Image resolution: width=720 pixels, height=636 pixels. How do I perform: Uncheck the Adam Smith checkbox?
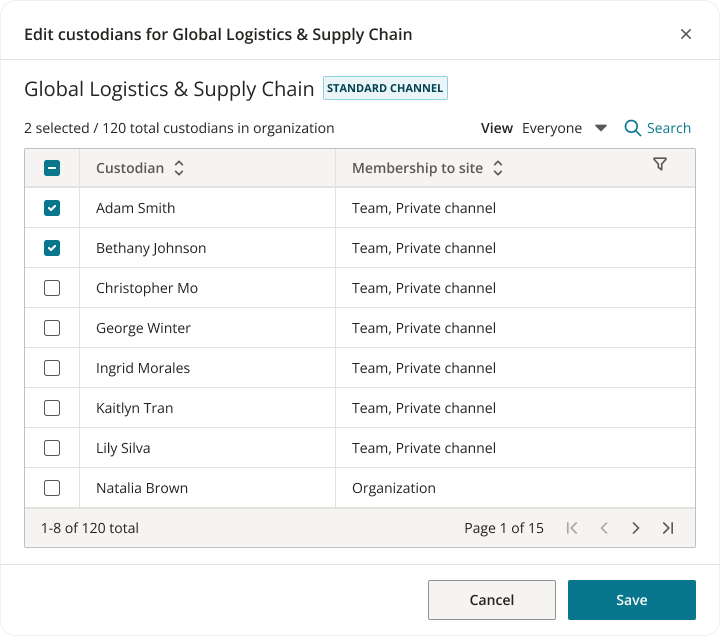pos(52,208)
